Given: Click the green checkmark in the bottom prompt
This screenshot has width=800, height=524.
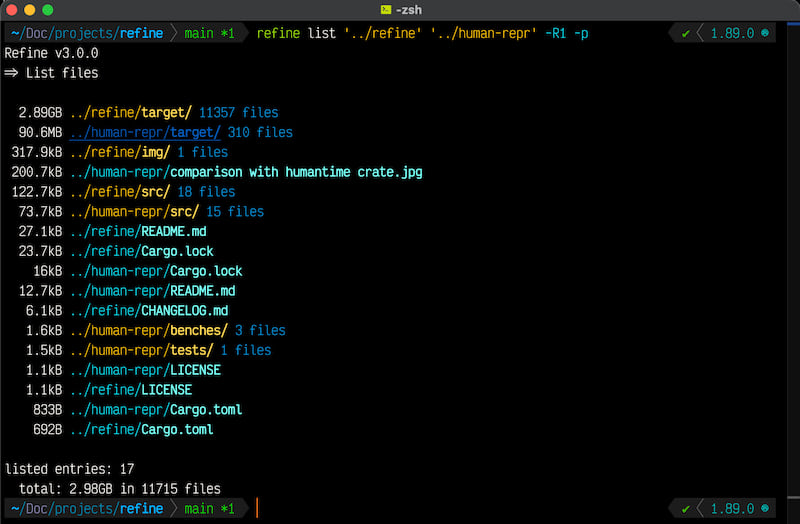Looking at the screenshot, I should (686, 509).
